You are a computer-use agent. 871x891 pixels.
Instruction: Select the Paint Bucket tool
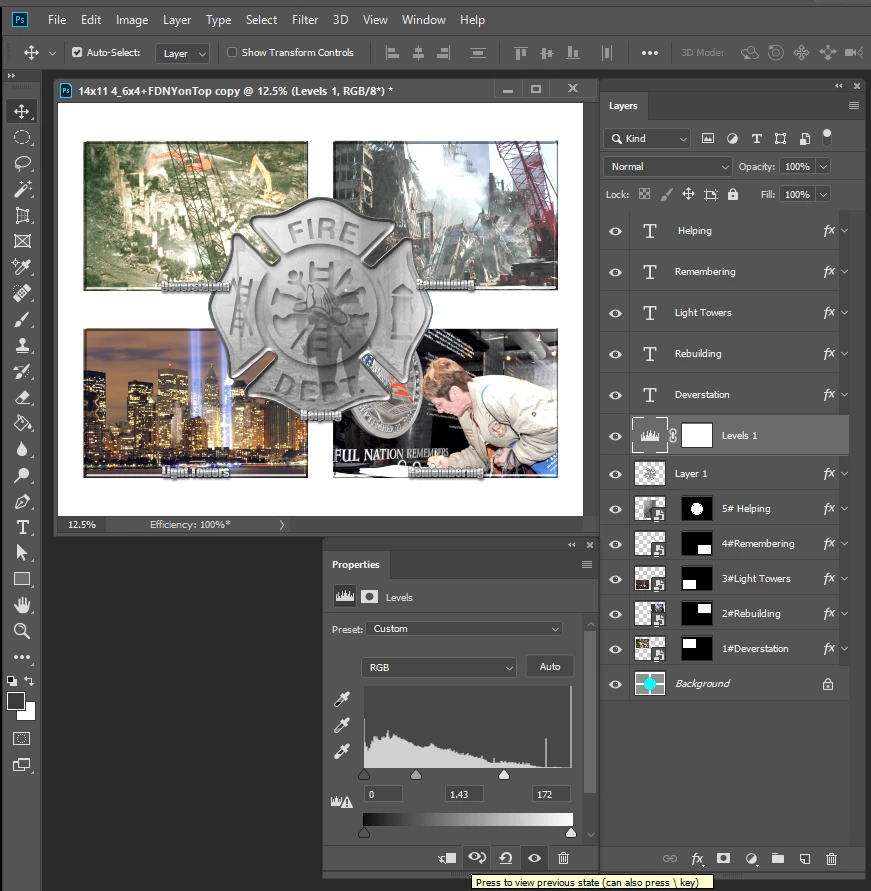point(22,423)
